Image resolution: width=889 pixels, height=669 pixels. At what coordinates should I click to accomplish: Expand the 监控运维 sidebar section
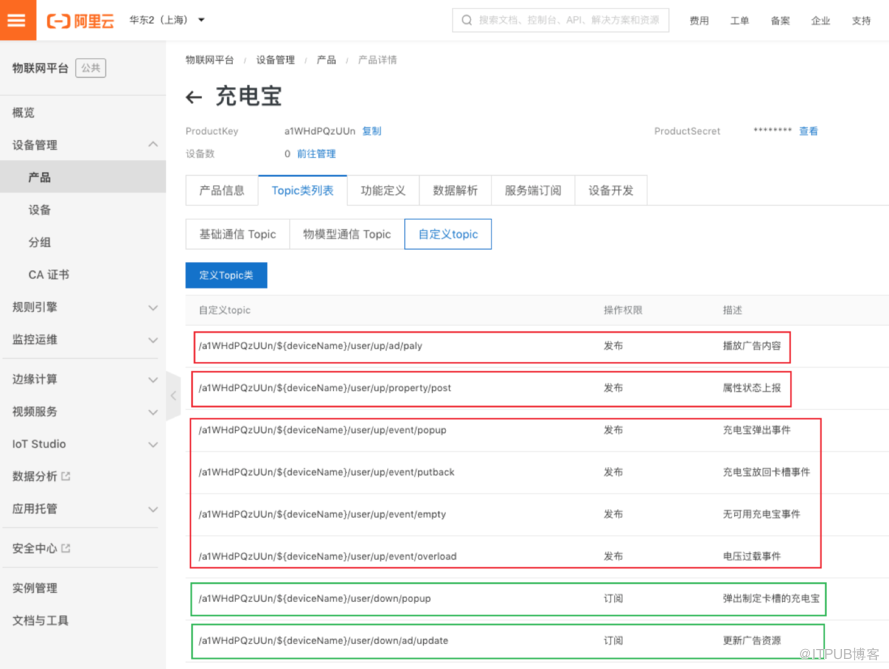point(153,340)
